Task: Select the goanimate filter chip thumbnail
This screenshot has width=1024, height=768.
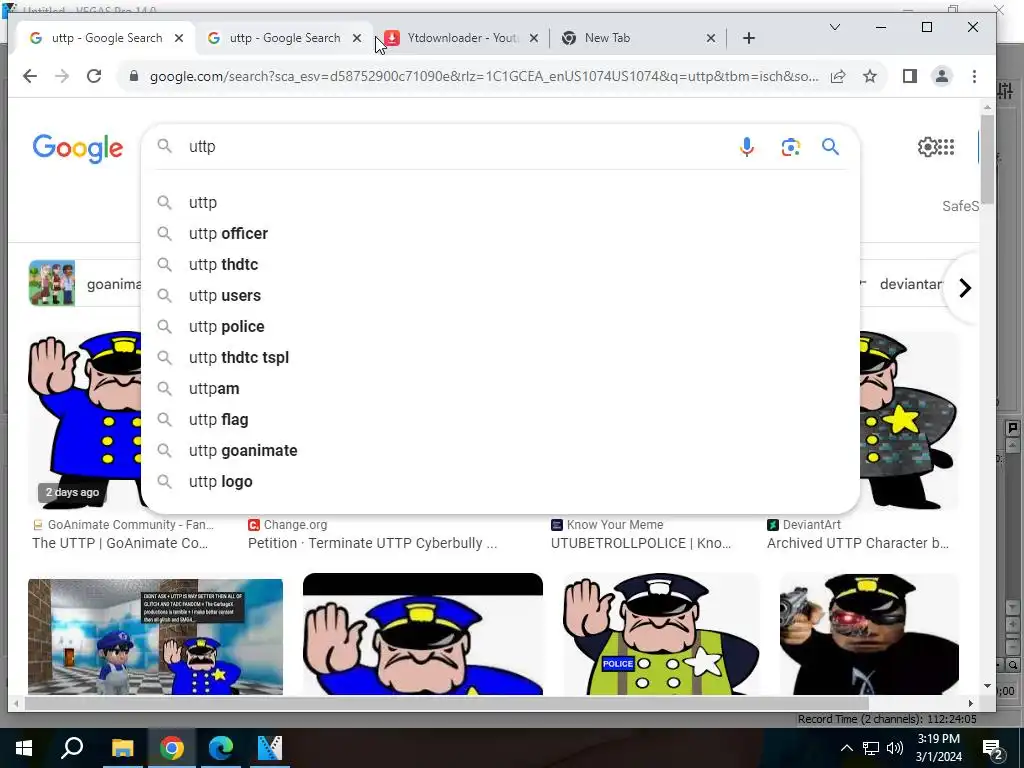Action: [x=52, y=283]
